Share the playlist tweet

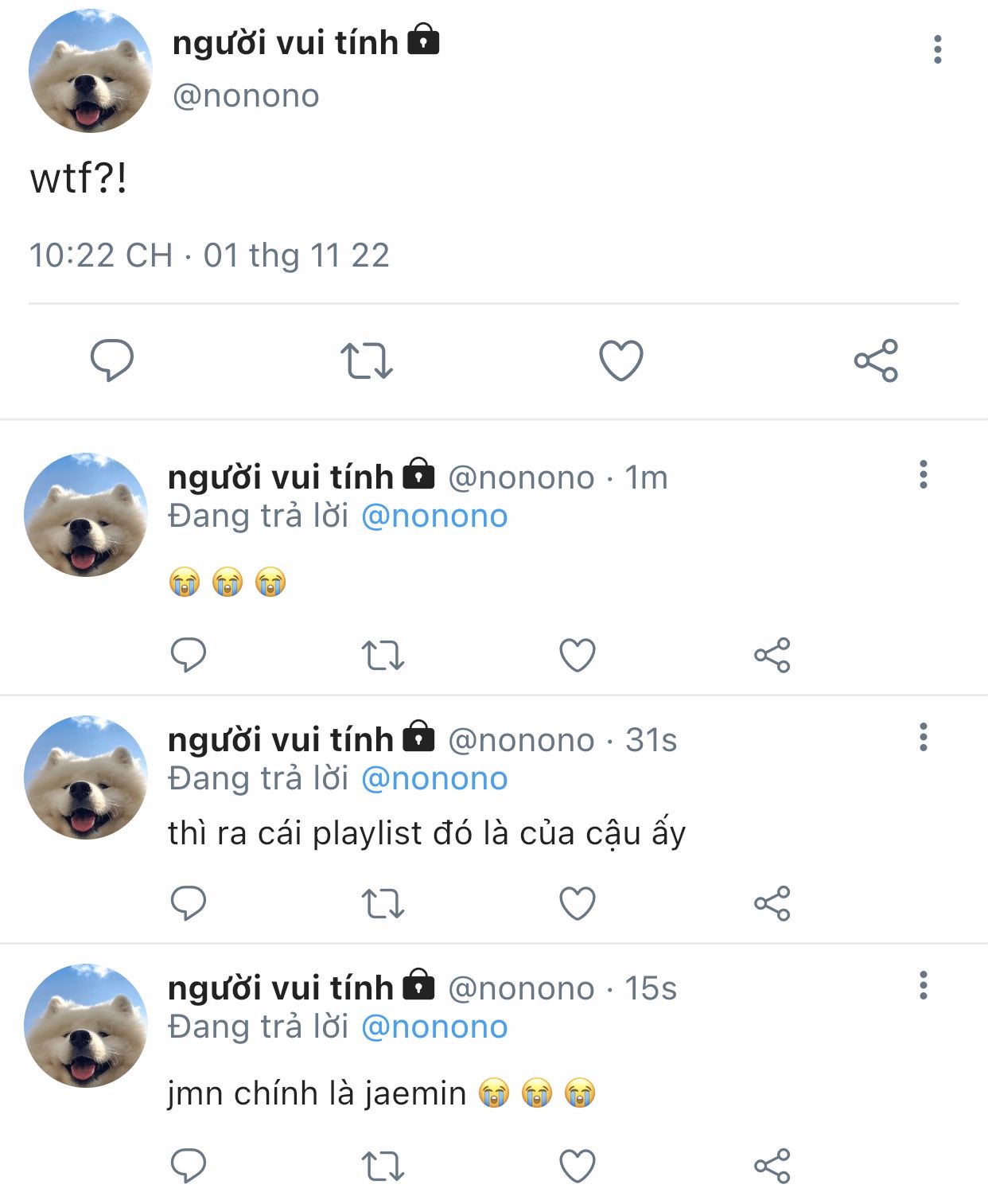[772, 903]
